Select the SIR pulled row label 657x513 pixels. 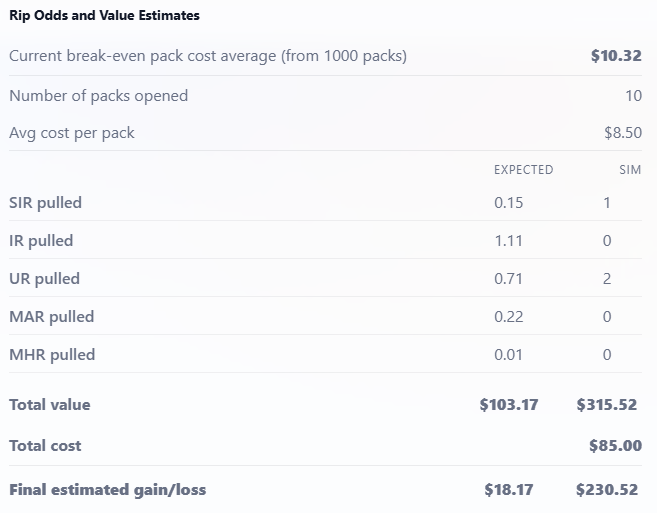click(45, 203)
